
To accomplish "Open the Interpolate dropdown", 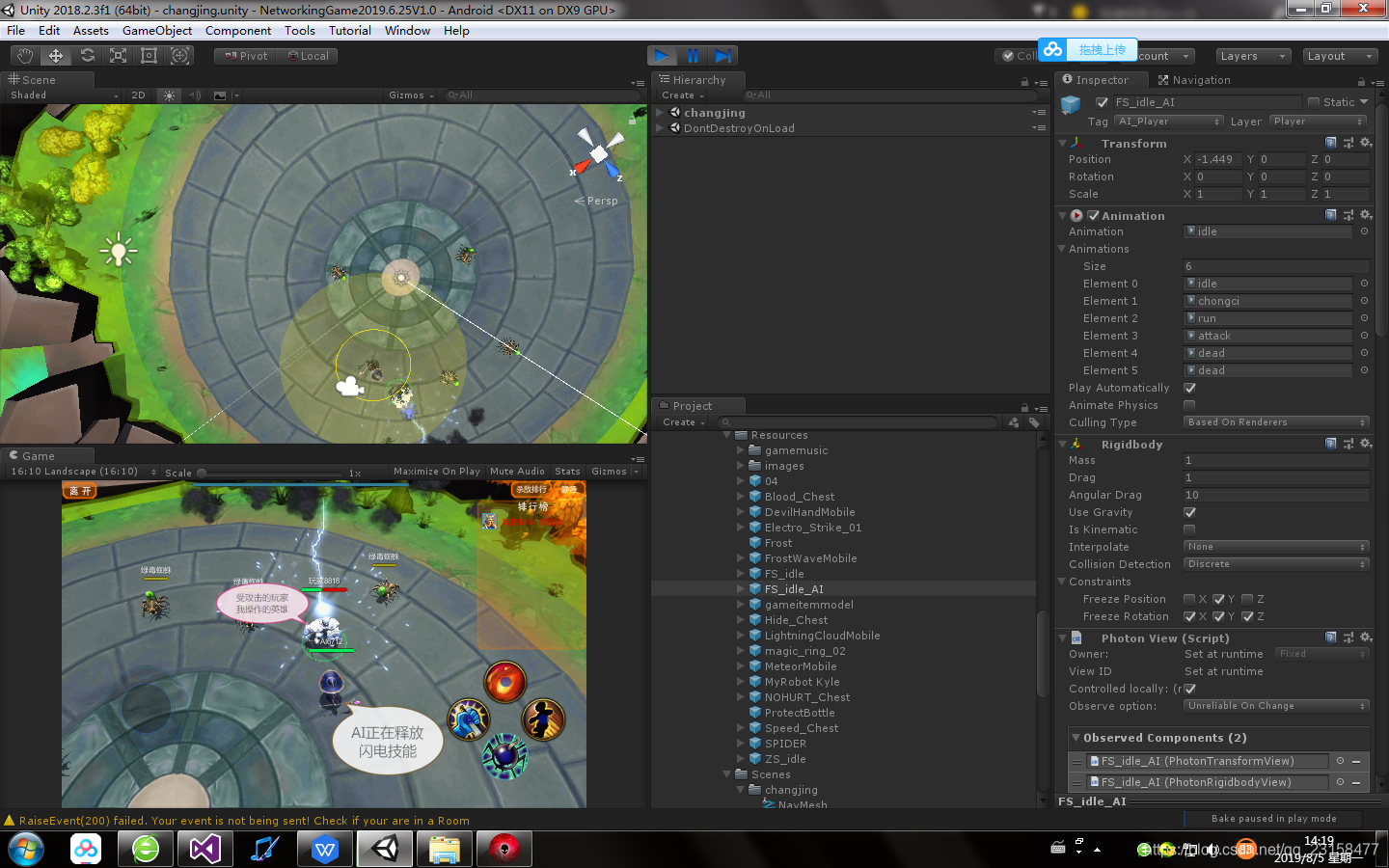I will click(1276, 547).
